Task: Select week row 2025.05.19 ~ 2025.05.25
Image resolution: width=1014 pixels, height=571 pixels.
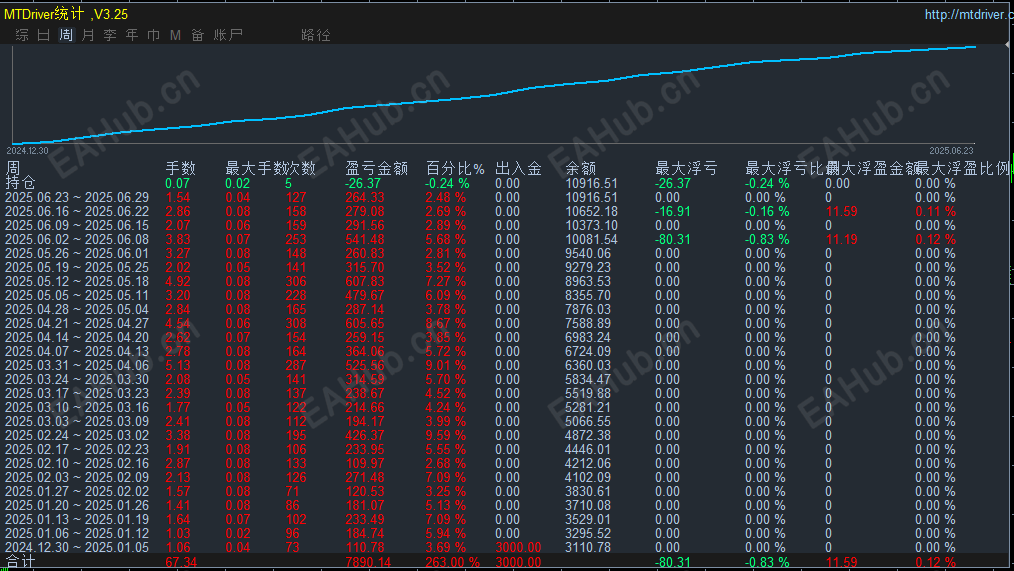Action: [77, 268]
